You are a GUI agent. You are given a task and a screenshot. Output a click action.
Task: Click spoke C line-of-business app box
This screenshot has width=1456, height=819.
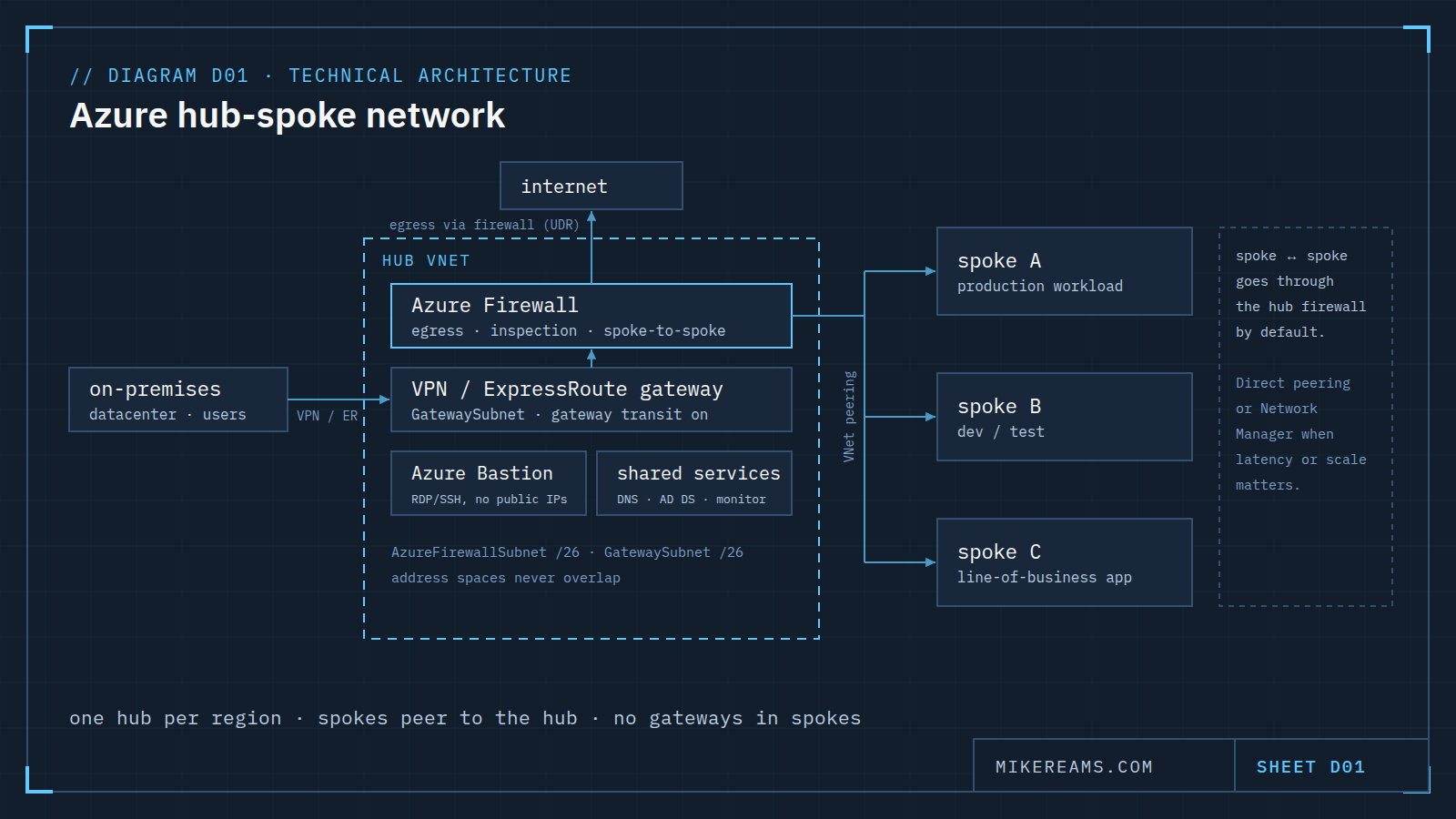1065,562
